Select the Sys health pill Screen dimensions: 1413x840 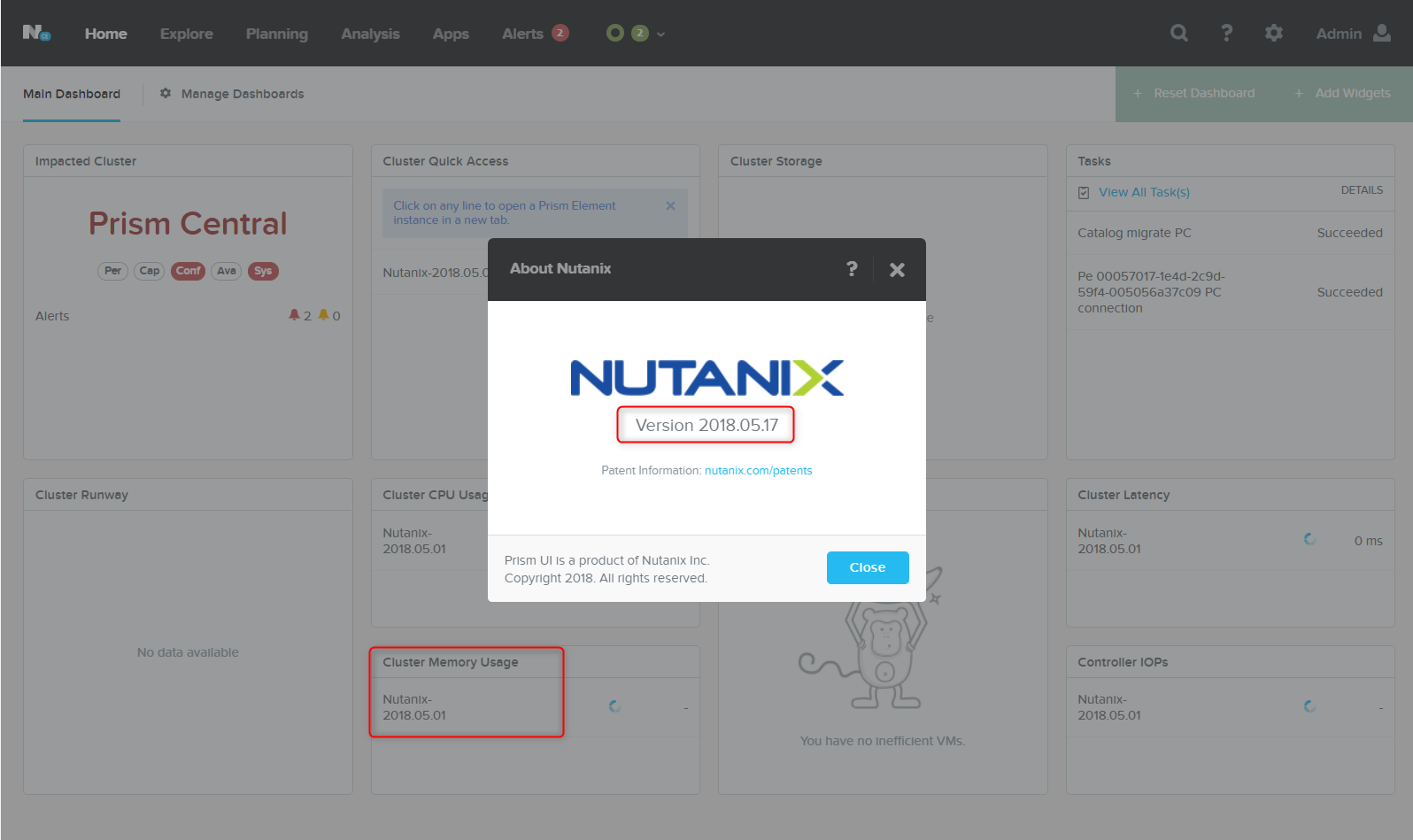click(x=263, y=271)
